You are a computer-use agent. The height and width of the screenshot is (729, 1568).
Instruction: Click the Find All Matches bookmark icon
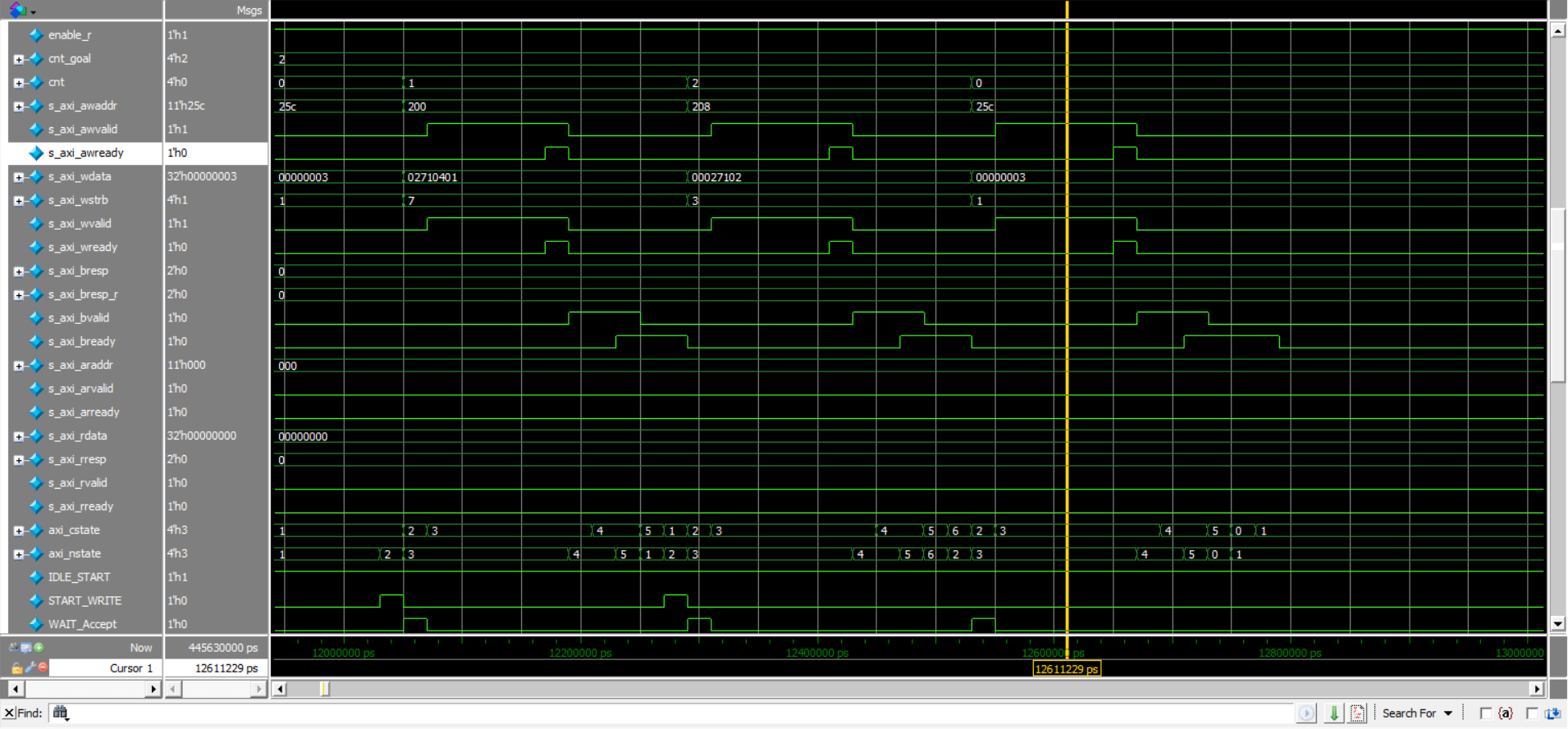click(x=1358, y=713)
